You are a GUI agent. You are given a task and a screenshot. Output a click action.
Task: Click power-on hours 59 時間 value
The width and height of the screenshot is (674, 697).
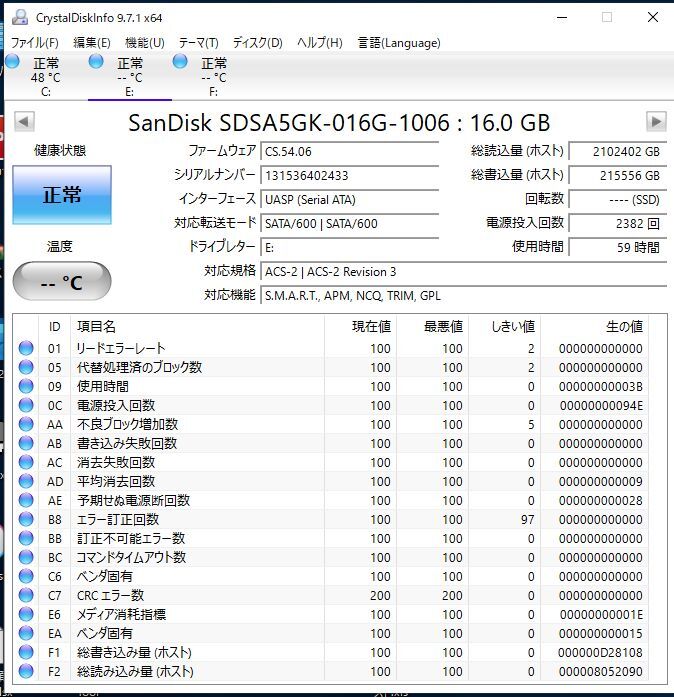618,248
